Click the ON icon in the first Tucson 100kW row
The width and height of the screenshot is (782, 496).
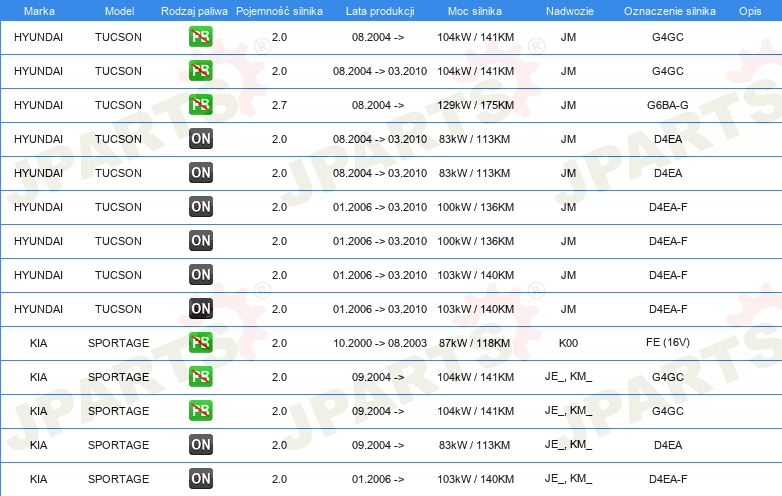click(x=201, y=207)
